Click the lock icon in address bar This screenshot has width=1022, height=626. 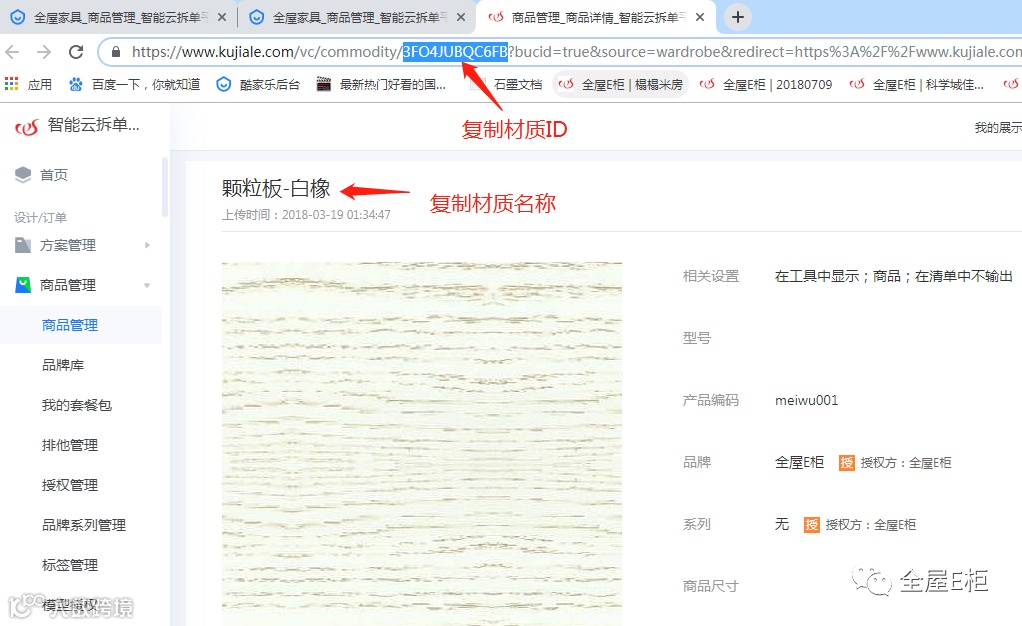pos(116,52)
